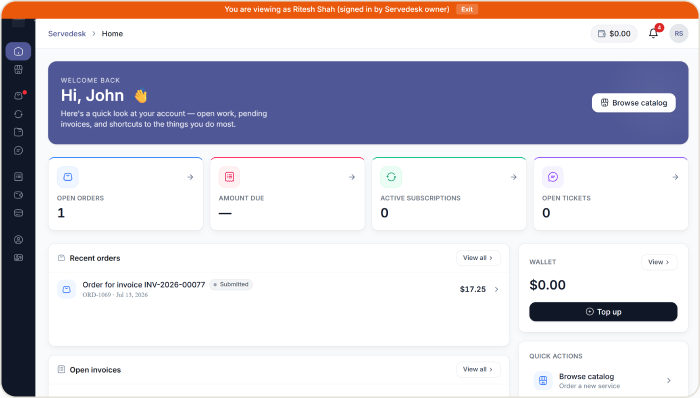Click 'ORD-1069 · Jul 13, 2026' text
This screenshot has height=398, width=700.
coord(115,295)
